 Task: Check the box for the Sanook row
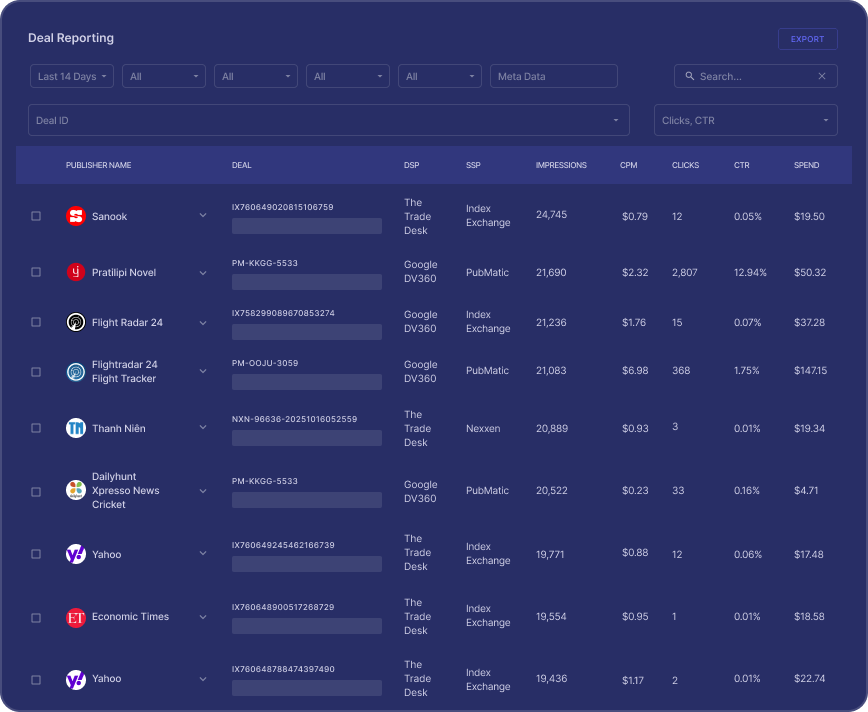tap(36, 216)
